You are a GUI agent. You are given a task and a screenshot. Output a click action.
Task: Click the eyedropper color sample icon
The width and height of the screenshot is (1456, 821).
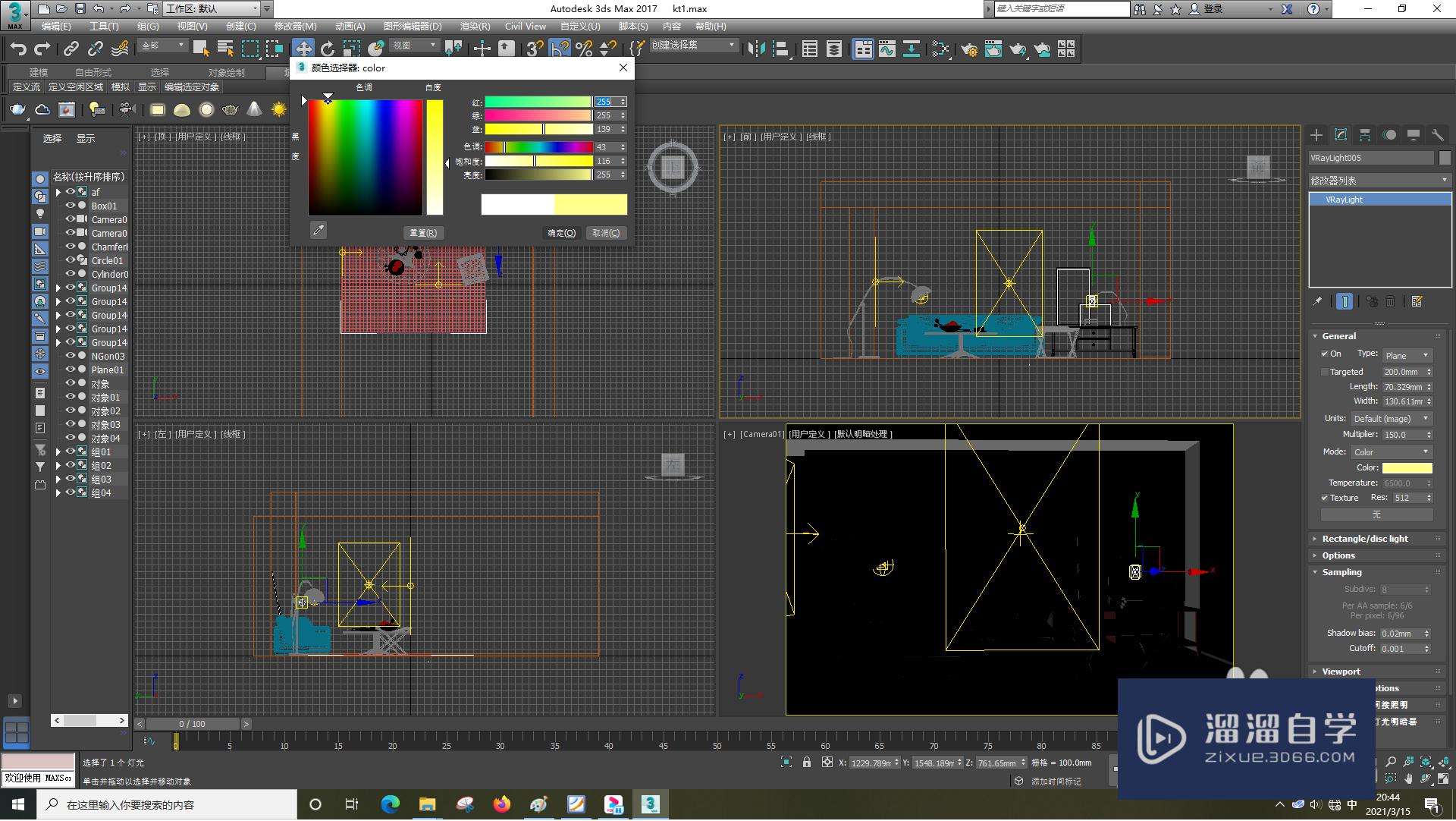point(318,230)
